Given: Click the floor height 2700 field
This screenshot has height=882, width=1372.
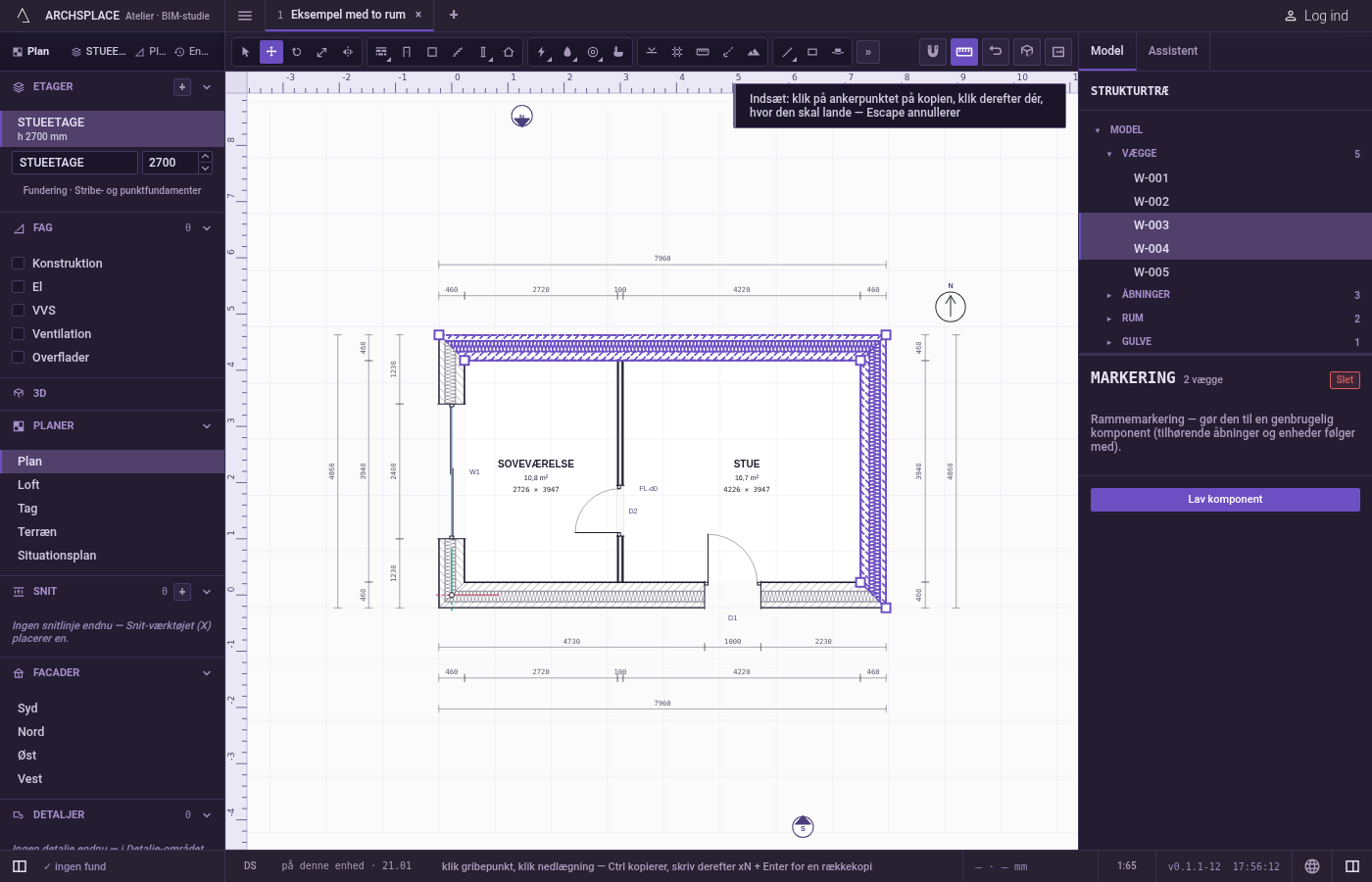Looking at the screenshot, I should [x=171, y=163].
